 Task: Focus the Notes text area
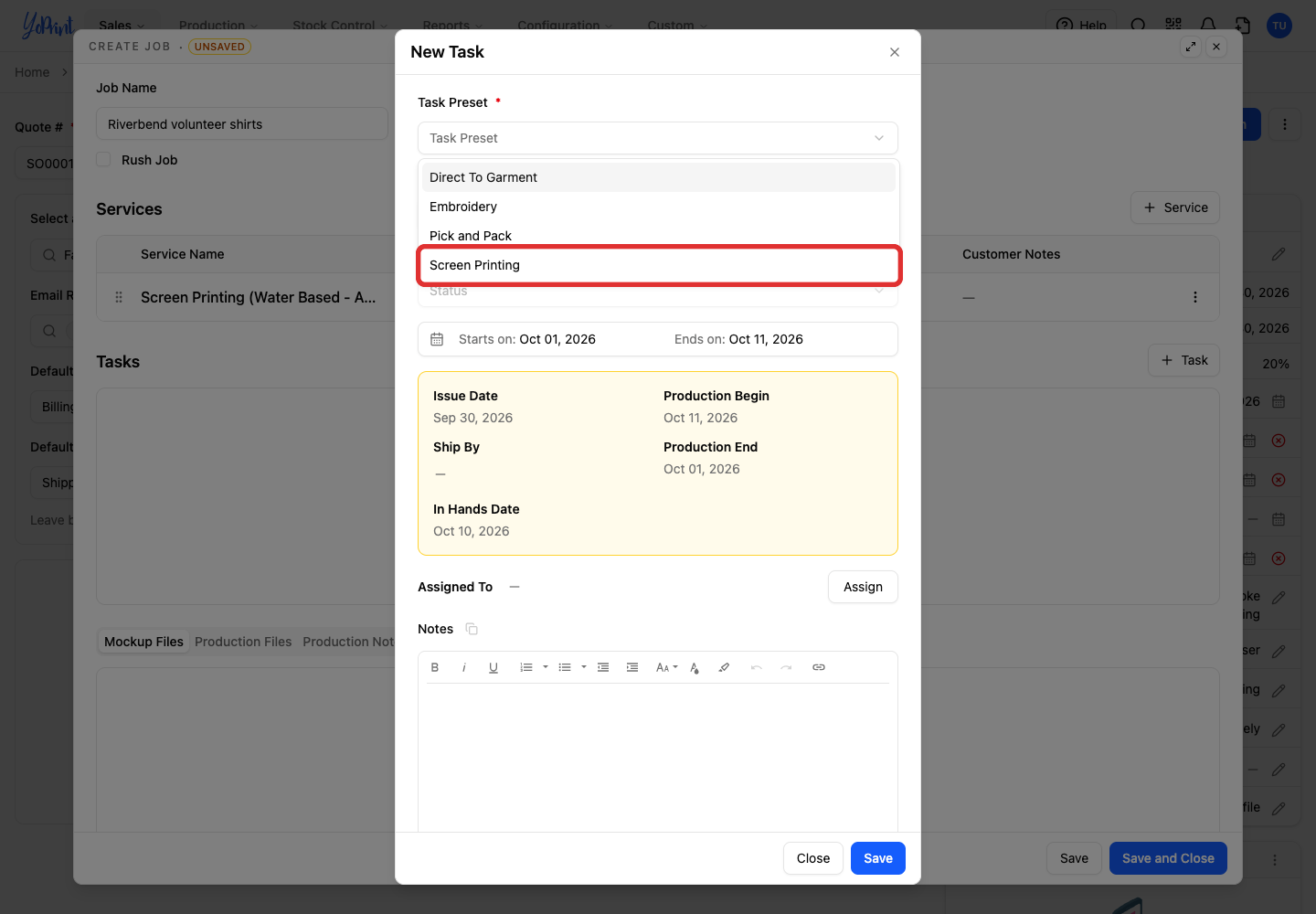click(x=658, y=758)
